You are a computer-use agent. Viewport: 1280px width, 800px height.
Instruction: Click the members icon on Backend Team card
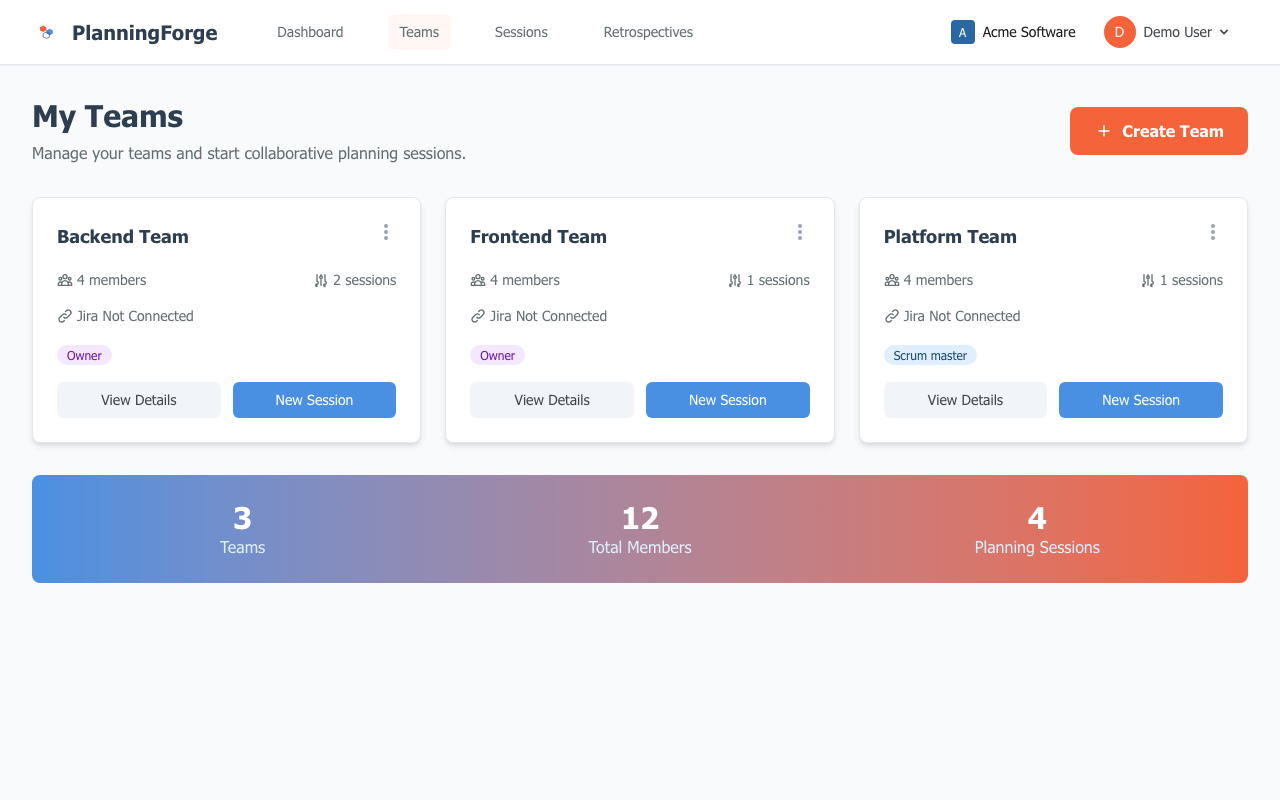click(64, 280)
